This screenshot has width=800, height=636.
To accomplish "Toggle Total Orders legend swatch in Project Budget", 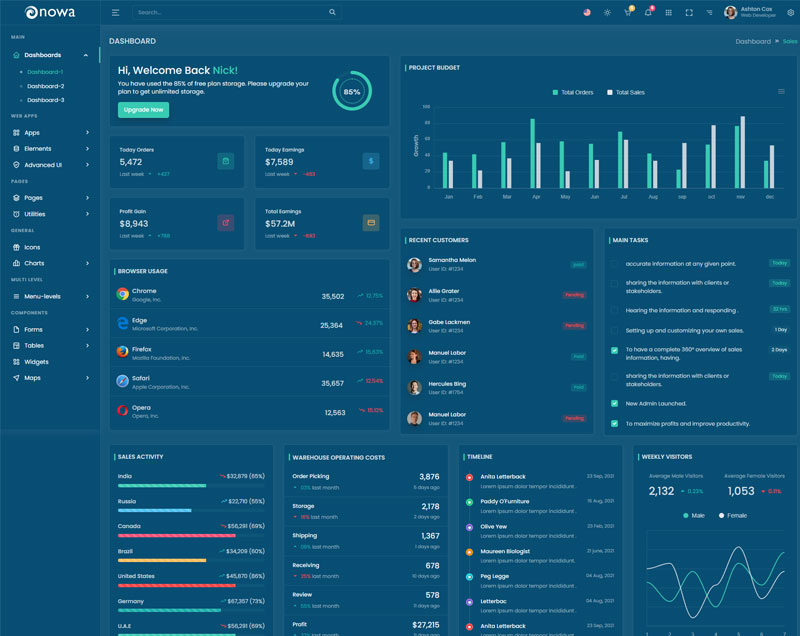I will coord(556,92).
